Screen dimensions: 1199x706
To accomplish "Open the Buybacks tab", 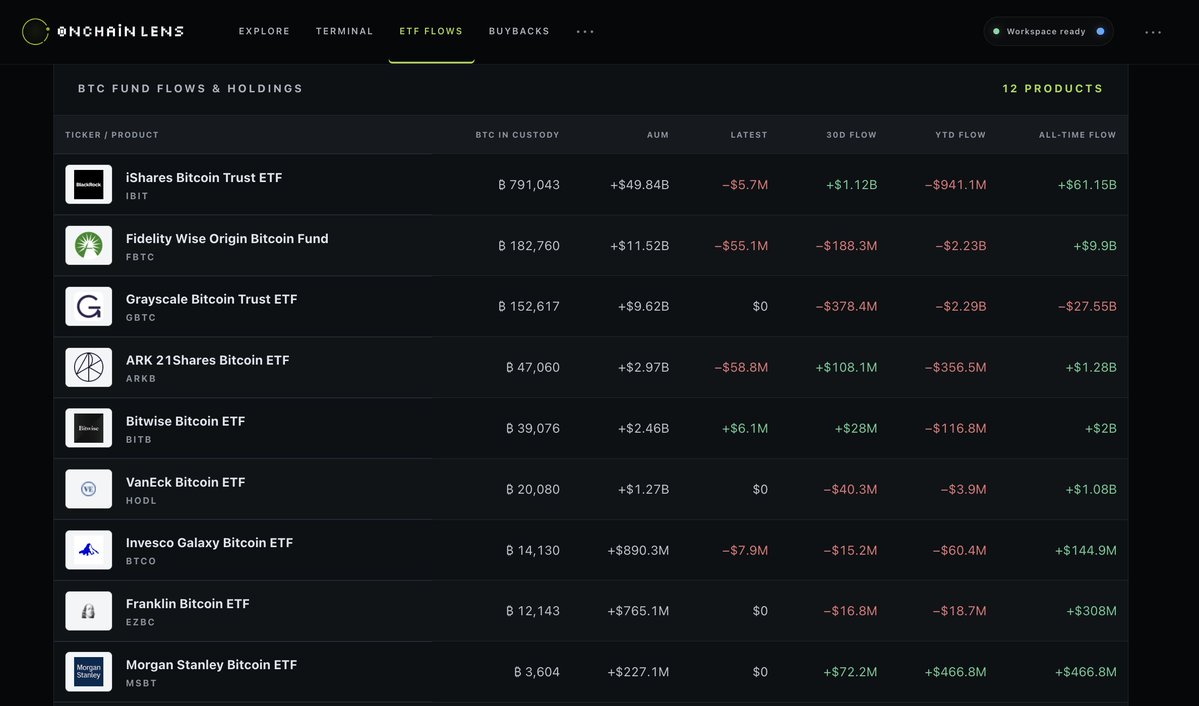I will (x=519, y=31).
